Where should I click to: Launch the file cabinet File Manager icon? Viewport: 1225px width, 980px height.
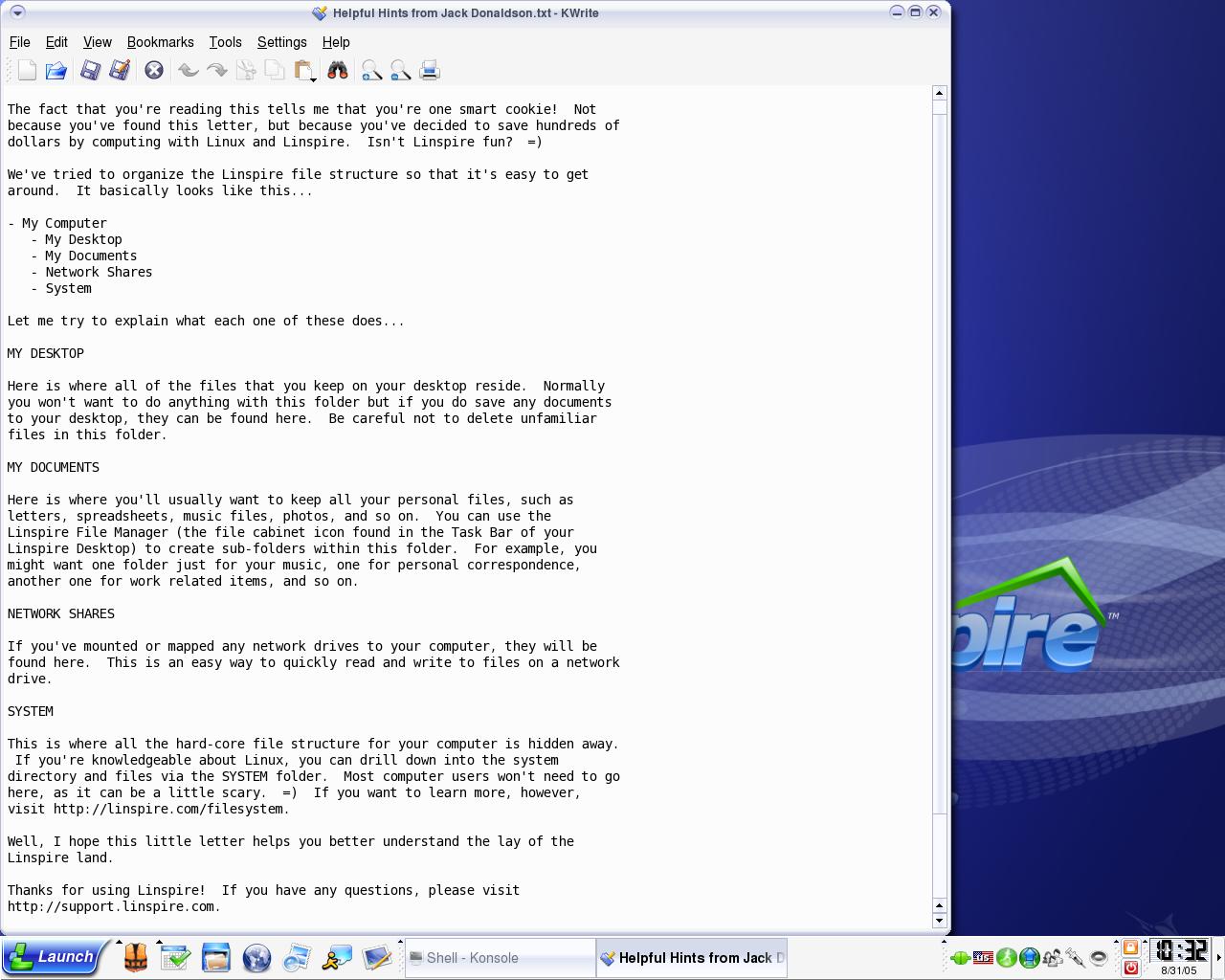coord(216,957)
